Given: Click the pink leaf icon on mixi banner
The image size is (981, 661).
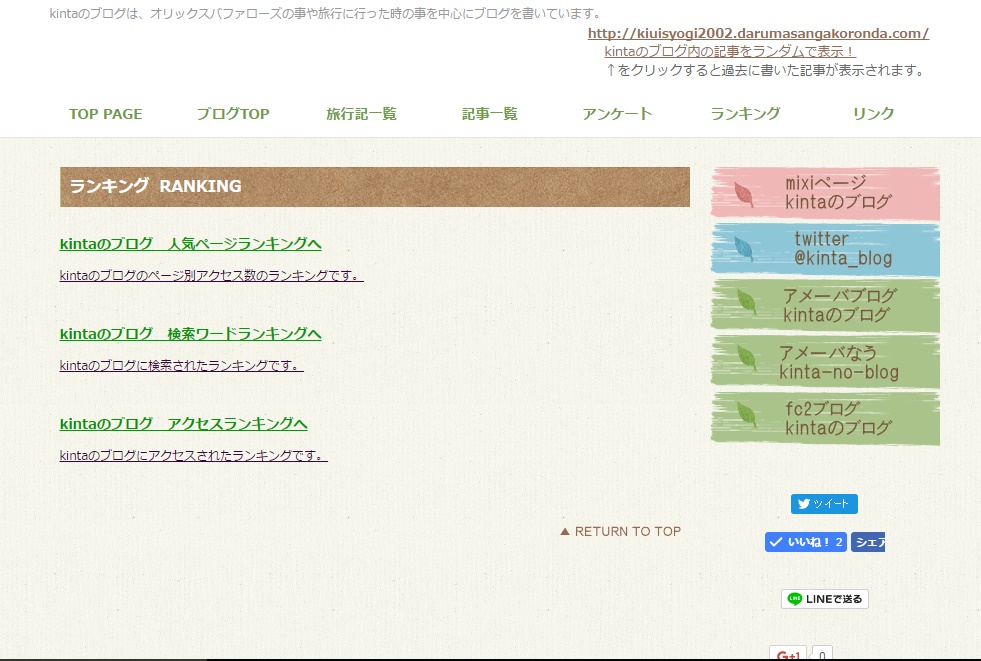Looking at the screenshot, I should click(743, 194).
